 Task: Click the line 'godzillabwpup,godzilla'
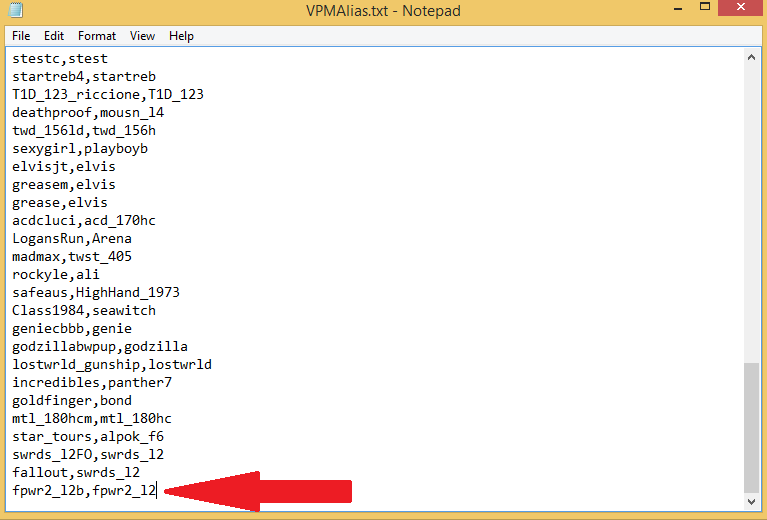click(100, 347)
